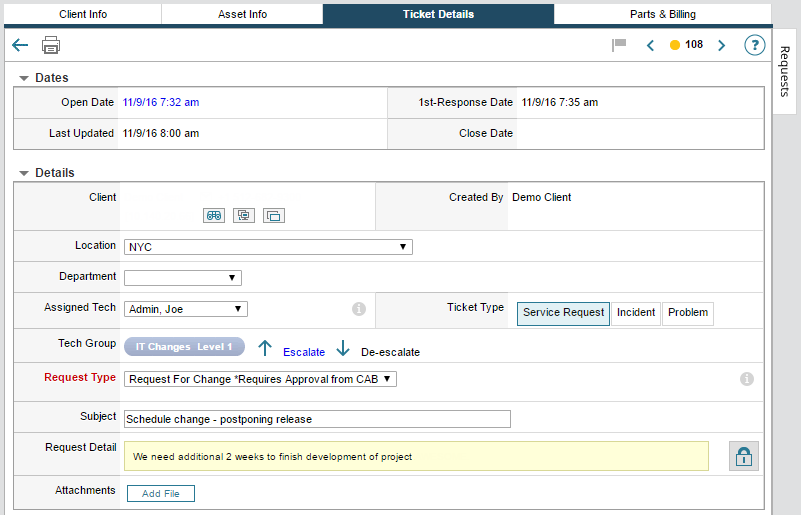Switch to the Asset Info tab
Viewport: 801px width, 515px height.
point(241,14)
